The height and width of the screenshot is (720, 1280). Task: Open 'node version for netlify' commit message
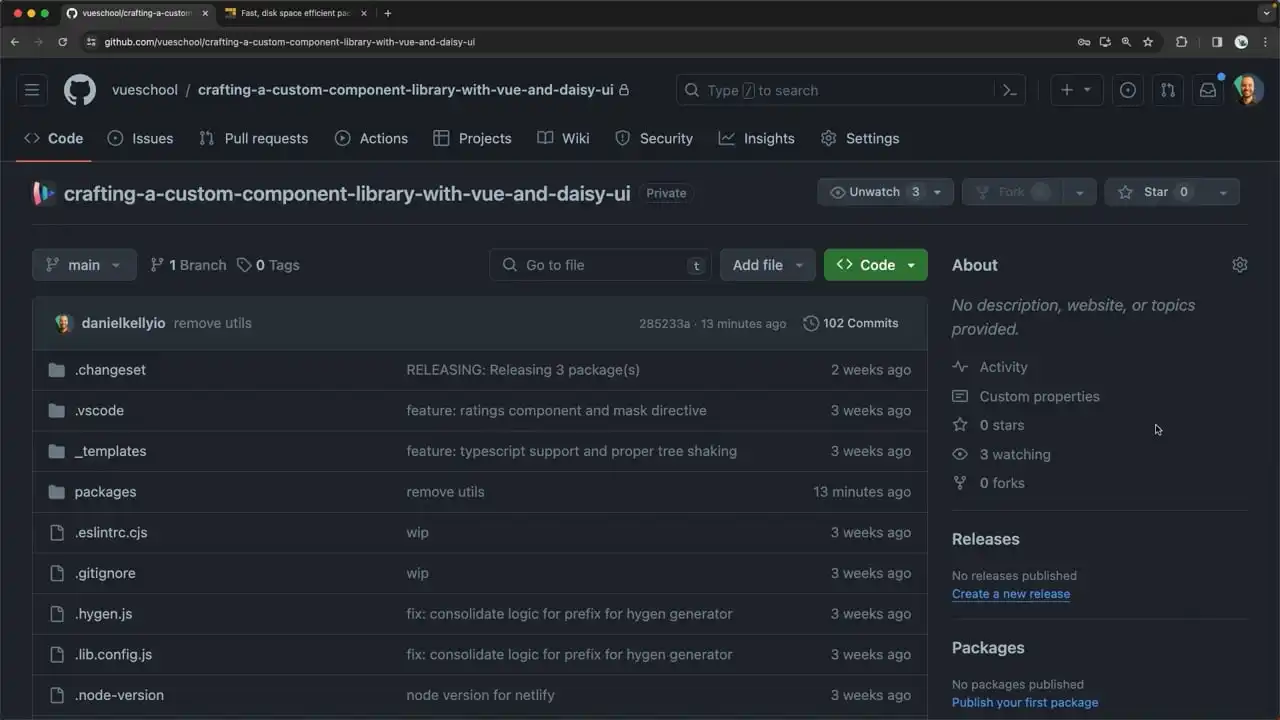(x=480, y=695)
